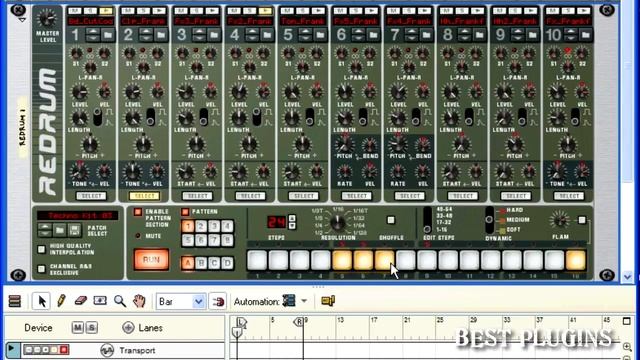This screenshot has height=360, width=640.
Task: Change the Edit Steps range switch
Action: click(x=427, y=220)
